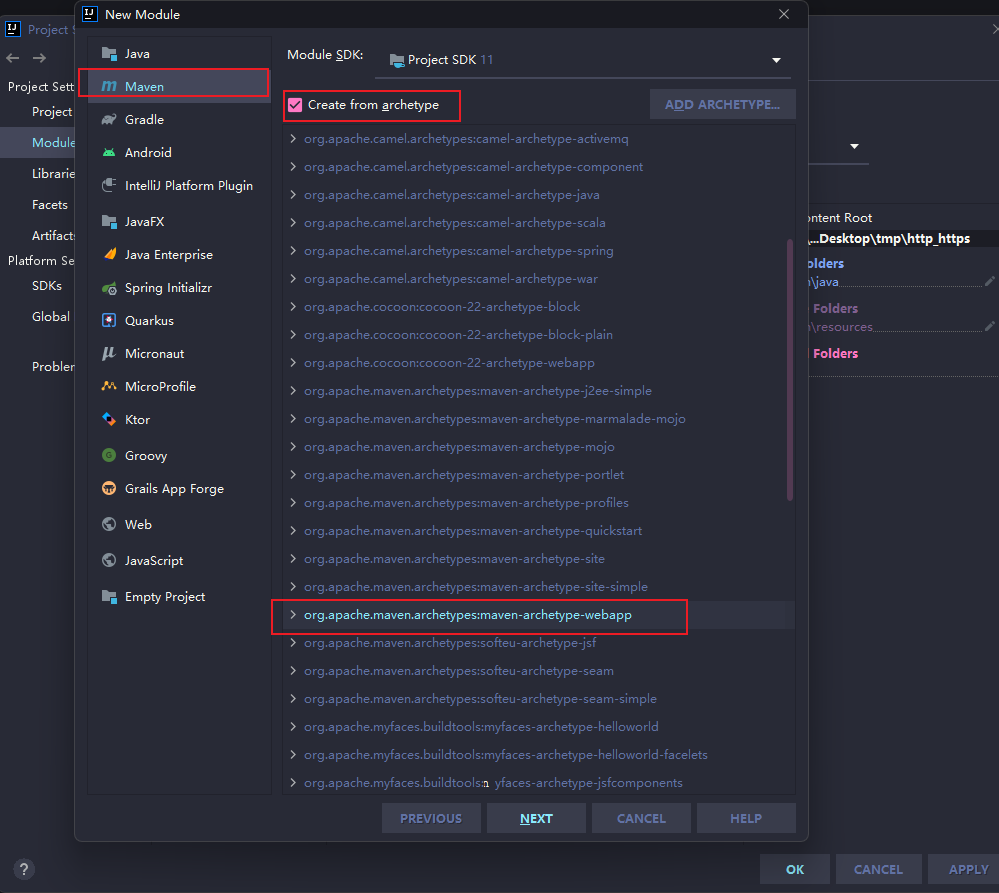Viewport: 999px width, 893px height.
Task: Click the edit pencil next to resources folder
Action: (x=989, y=326)
